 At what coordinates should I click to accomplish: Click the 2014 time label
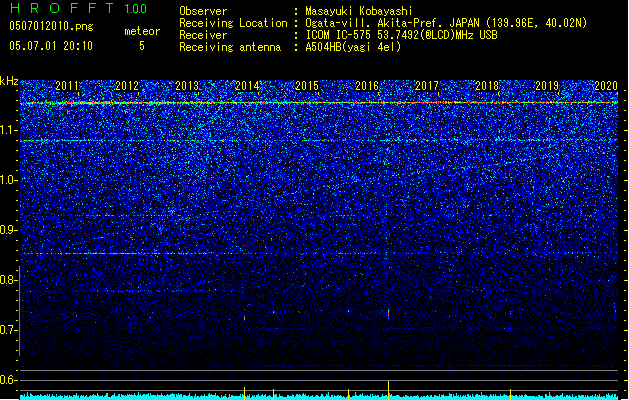coord(247,86)
